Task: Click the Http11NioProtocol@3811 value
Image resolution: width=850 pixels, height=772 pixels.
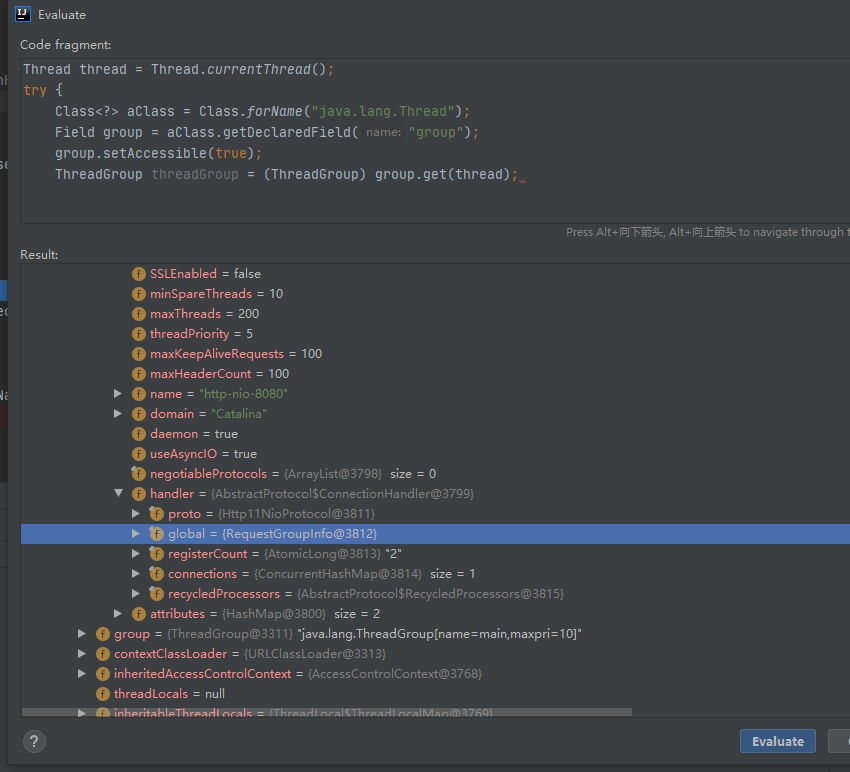Action: click(296, 514)
